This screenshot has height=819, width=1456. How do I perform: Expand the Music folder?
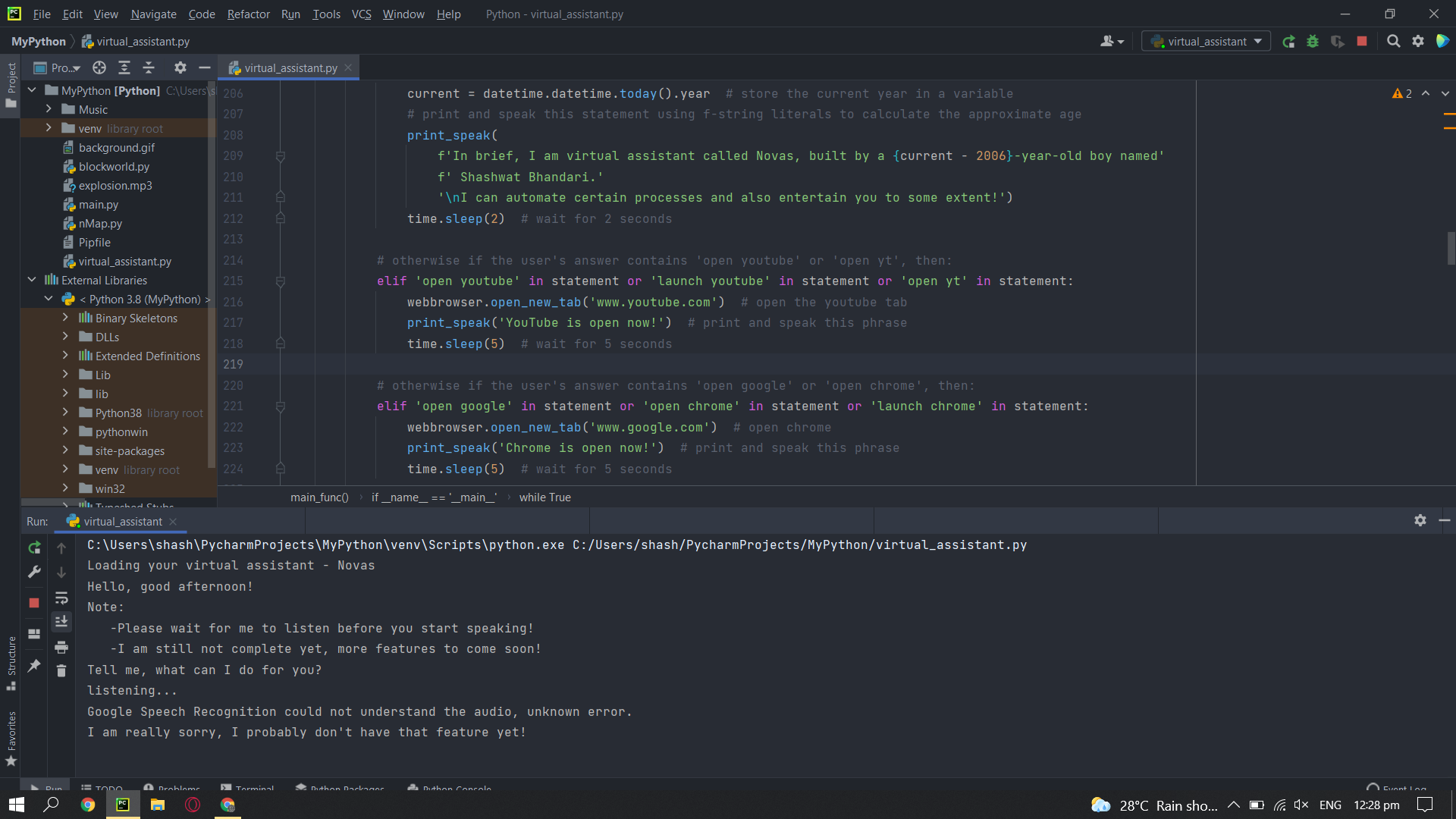click(x=49, y=109)
